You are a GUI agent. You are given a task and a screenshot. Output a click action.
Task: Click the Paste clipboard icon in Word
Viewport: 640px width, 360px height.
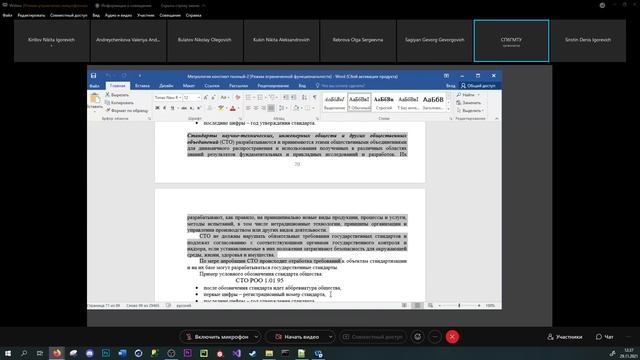[x=95, y=98]
